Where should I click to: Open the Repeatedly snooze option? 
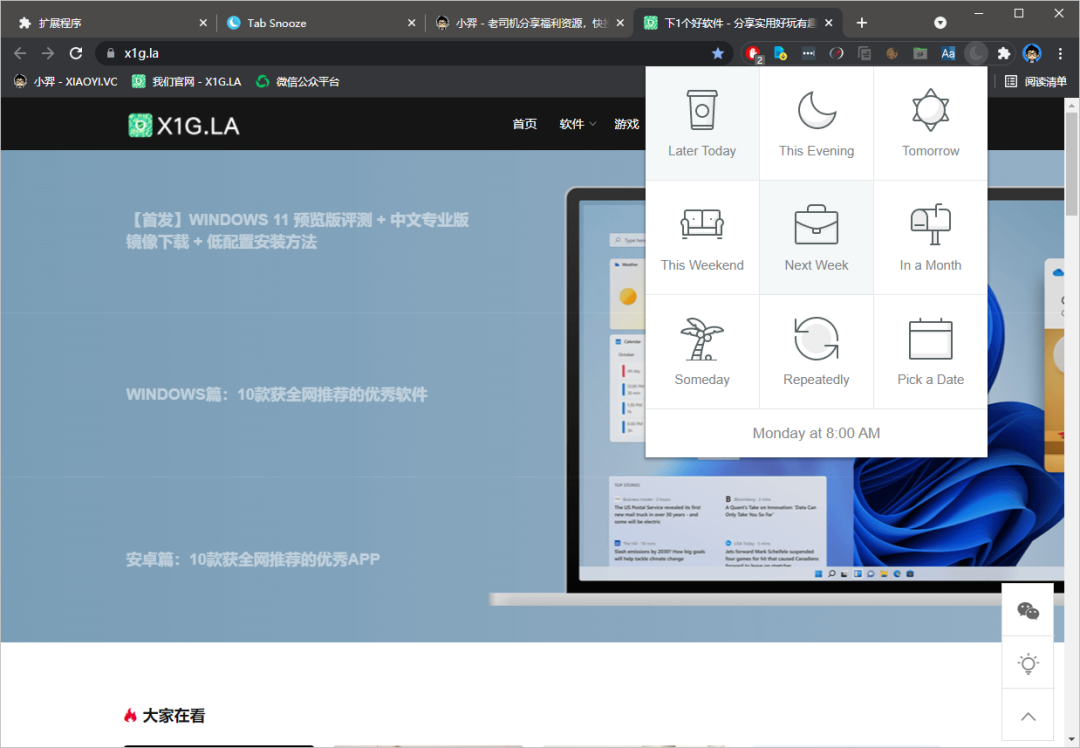tap(816, 352)
